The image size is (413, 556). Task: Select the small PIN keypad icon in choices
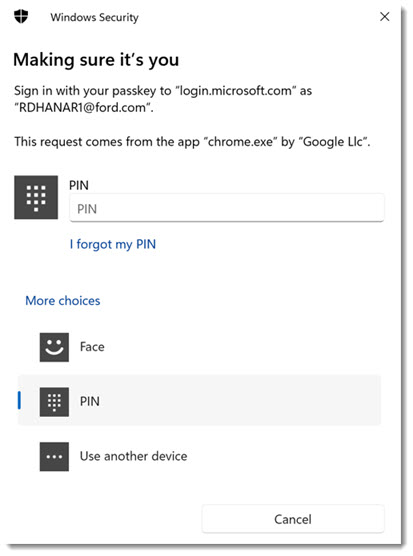[x=54, y=402]
